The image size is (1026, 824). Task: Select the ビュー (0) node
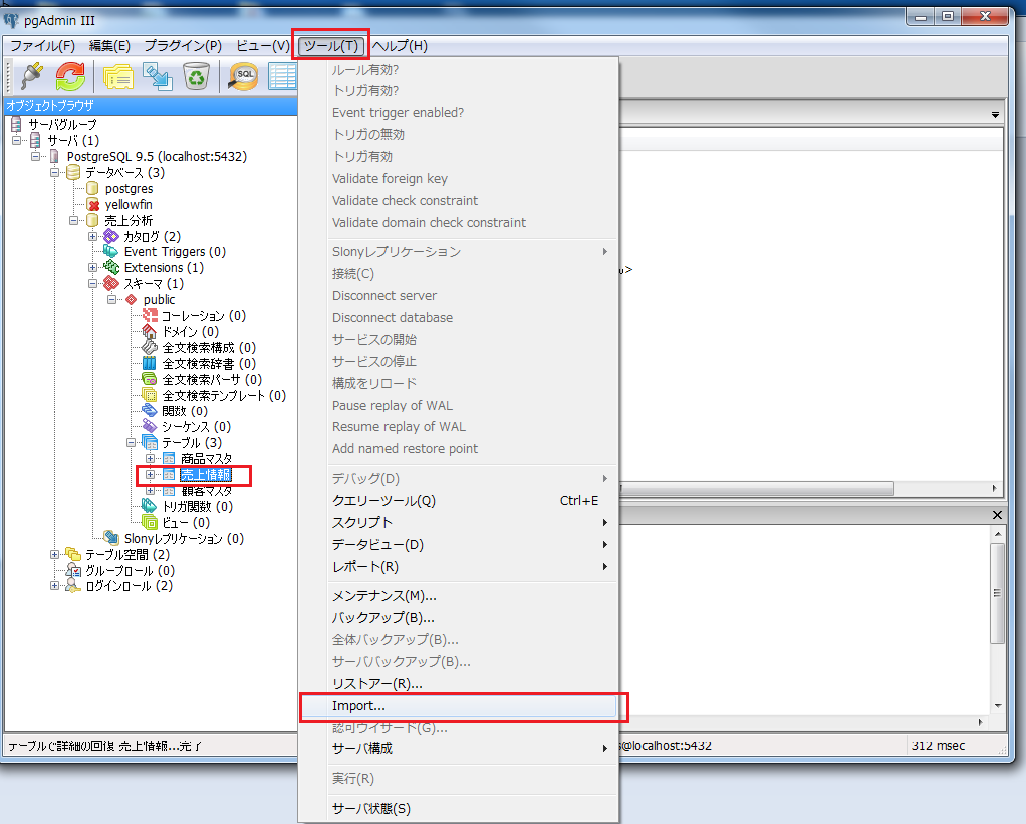pos(186,522)
